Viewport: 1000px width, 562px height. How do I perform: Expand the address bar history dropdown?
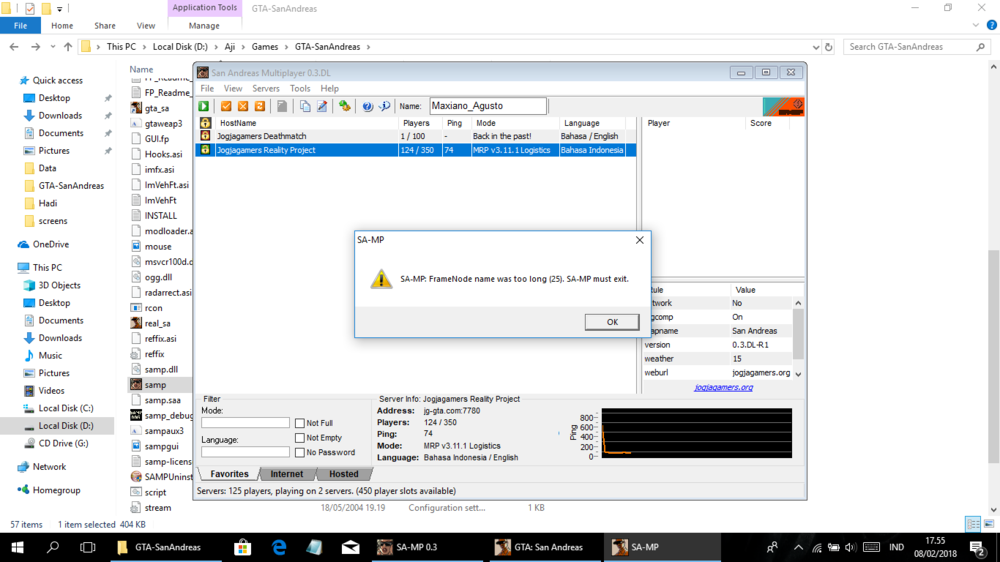(x=816, y=47)
